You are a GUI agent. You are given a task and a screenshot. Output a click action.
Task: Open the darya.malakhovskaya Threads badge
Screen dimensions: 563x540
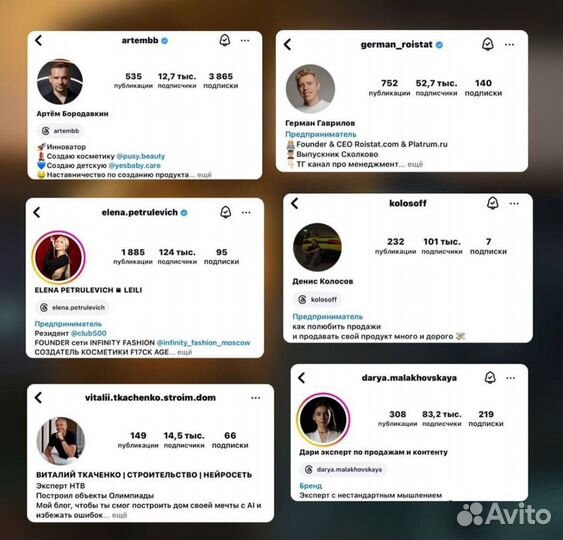coord(344,469)
